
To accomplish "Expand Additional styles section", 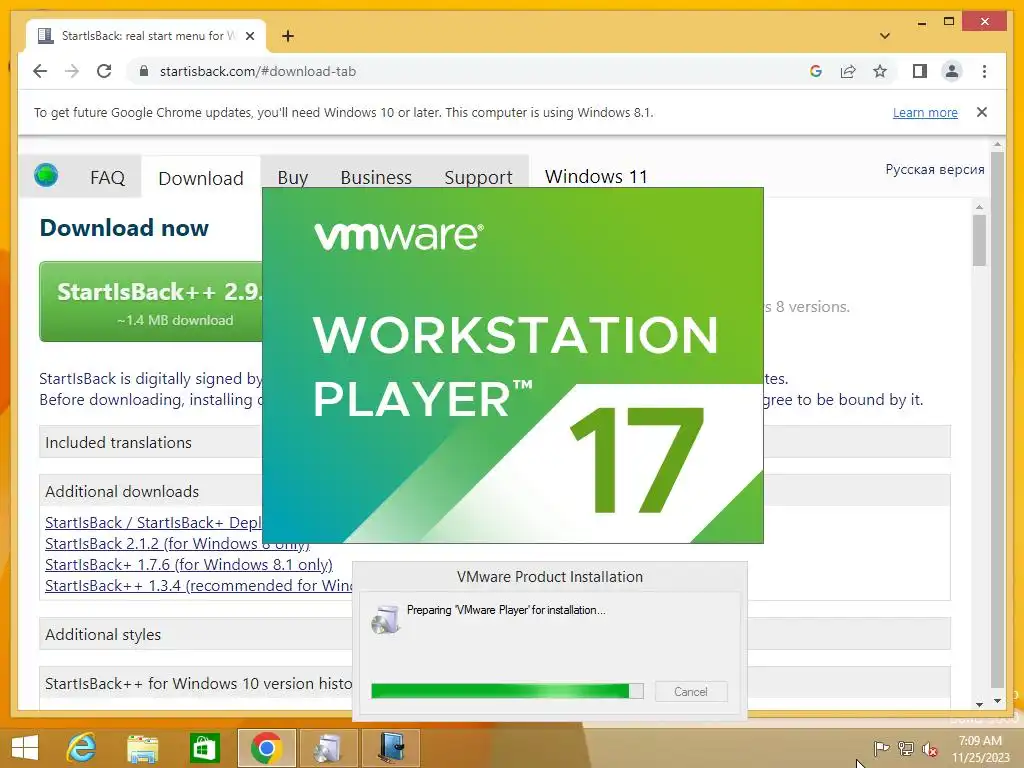I will click(x=196, y=634).
